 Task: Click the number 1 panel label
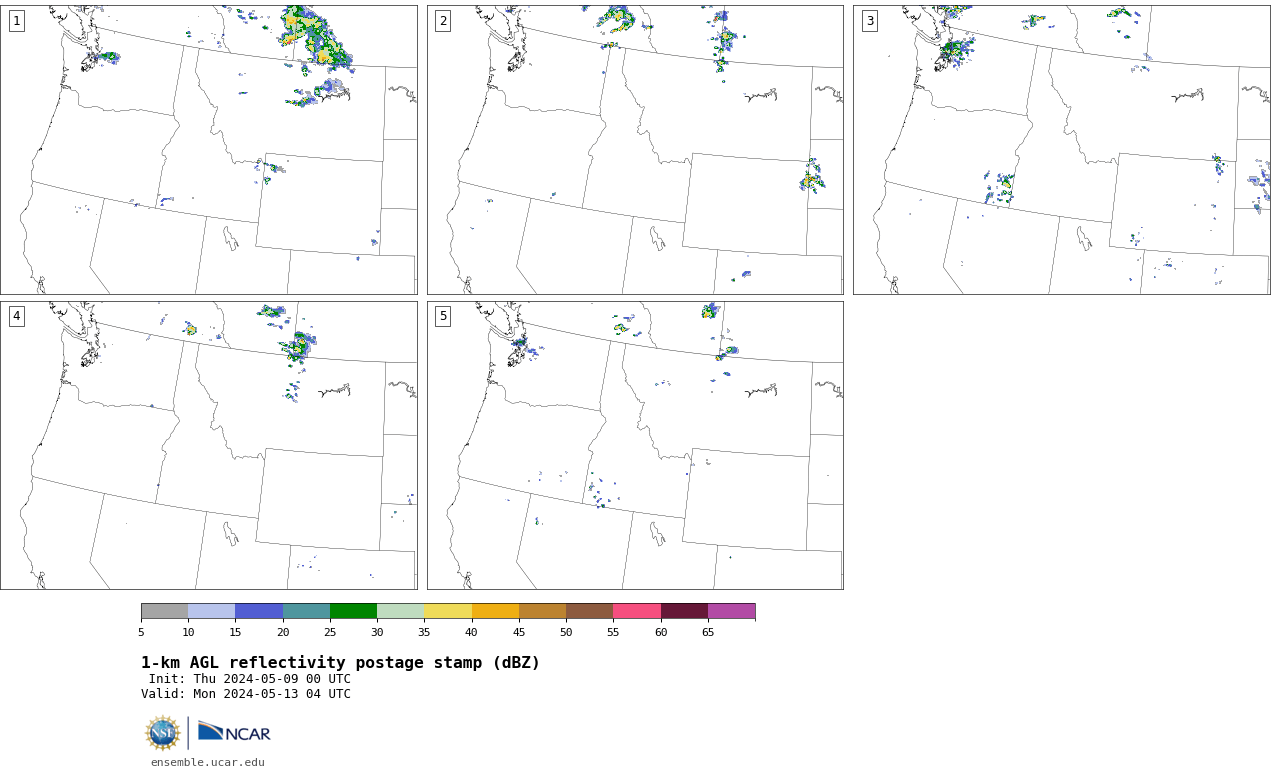pos(16,21)
